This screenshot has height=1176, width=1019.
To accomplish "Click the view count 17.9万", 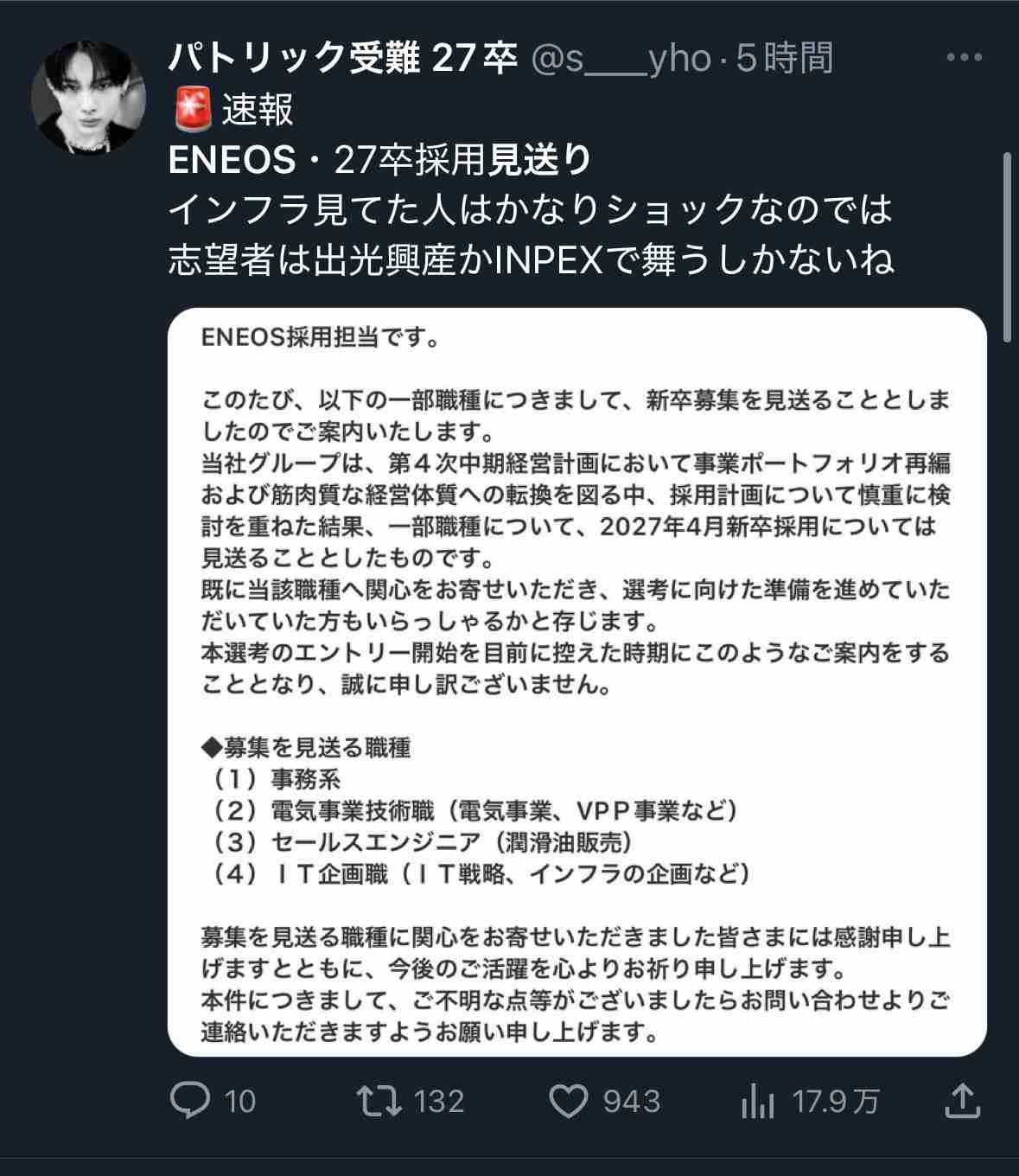I will point(836,1102).
